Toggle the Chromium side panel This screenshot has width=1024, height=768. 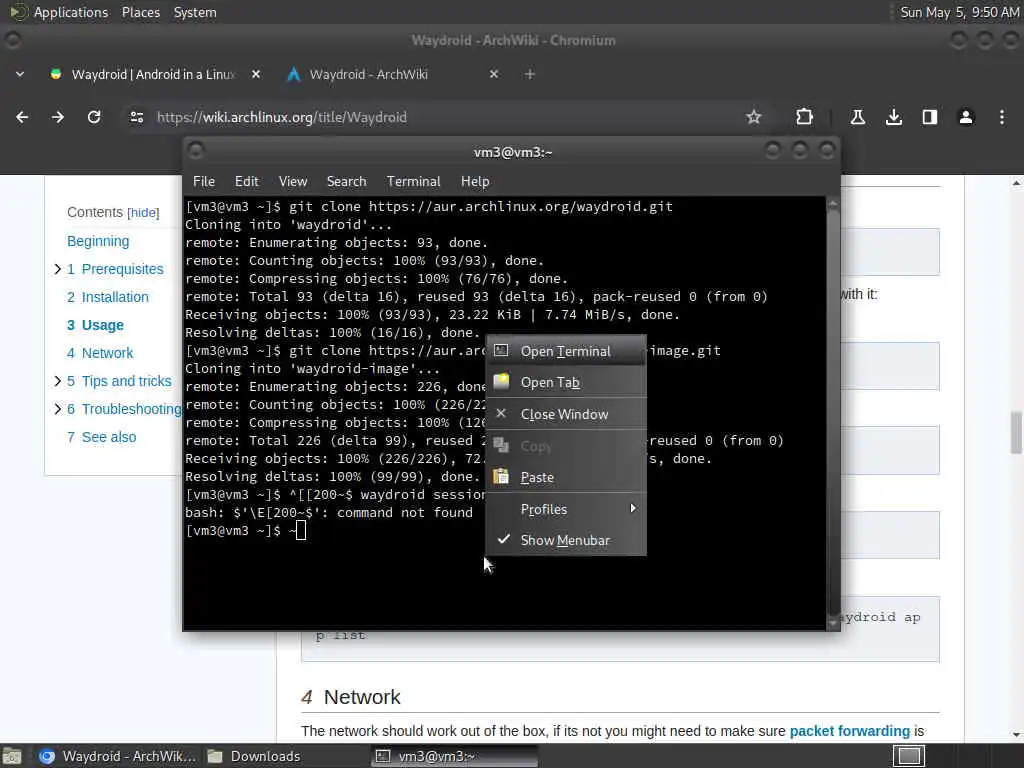pyautogui.click(x=930, y=117)
